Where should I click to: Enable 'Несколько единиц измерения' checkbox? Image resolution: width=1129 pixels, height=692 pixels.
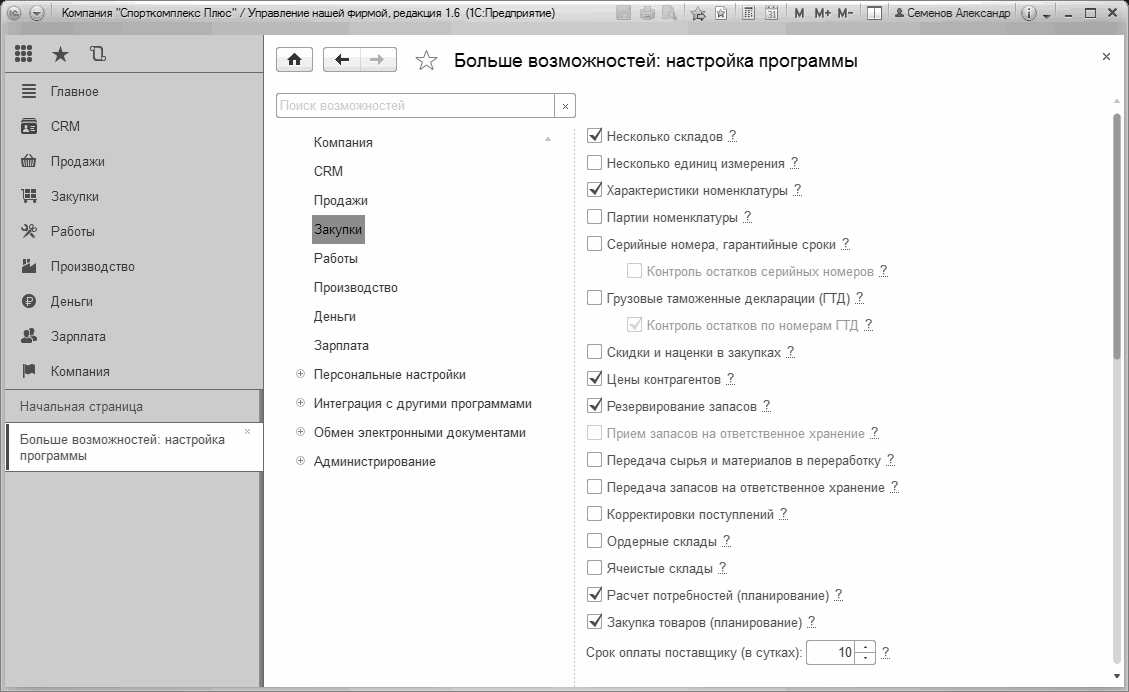tap(594, 163)
